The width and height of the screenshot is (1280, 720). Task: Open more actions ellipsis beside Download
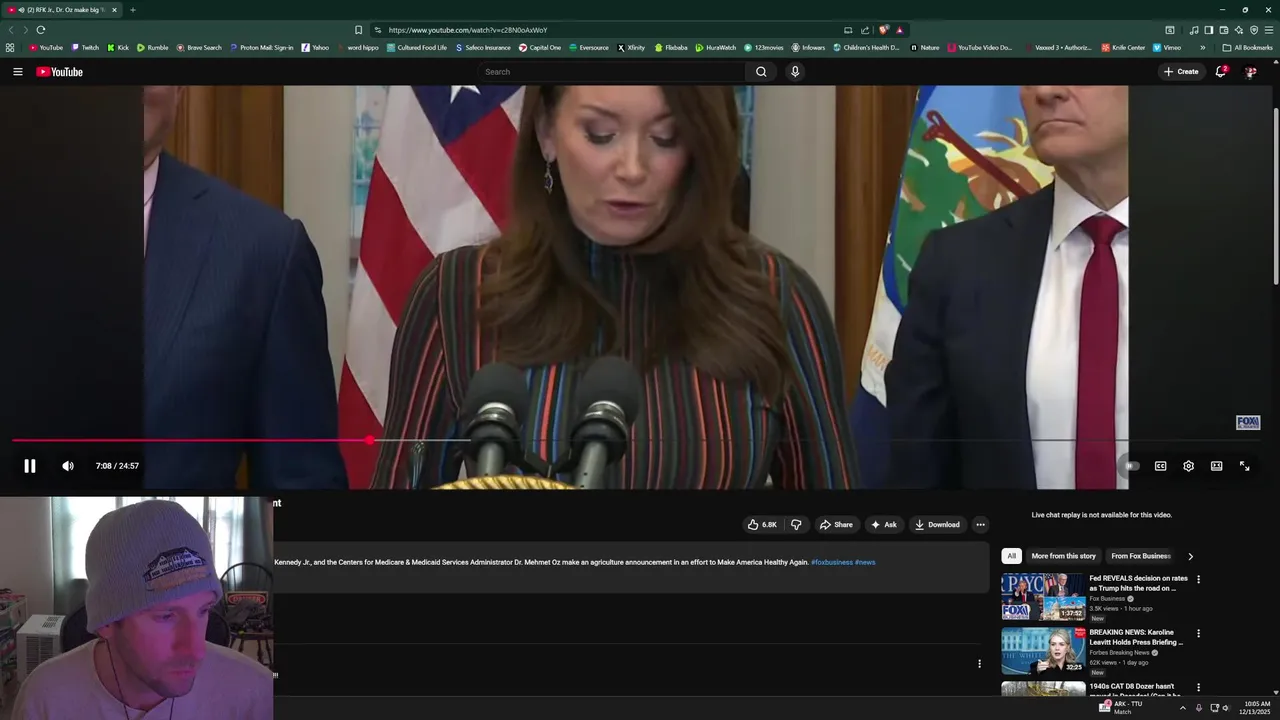pyautogui.click(x=980, y=525)
